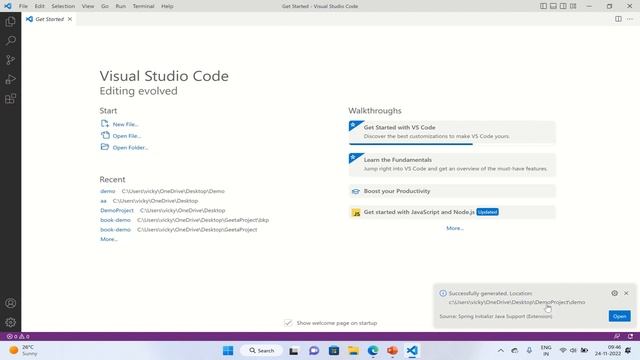Open File Explorer on taskbar

click(353, 351)
